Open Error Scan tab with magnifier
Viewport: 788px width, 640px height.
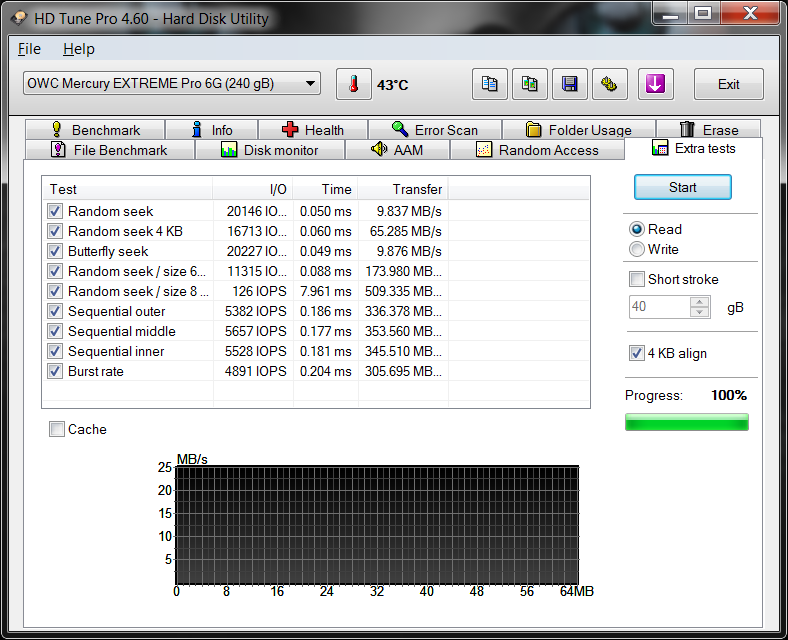coord(434,130)
